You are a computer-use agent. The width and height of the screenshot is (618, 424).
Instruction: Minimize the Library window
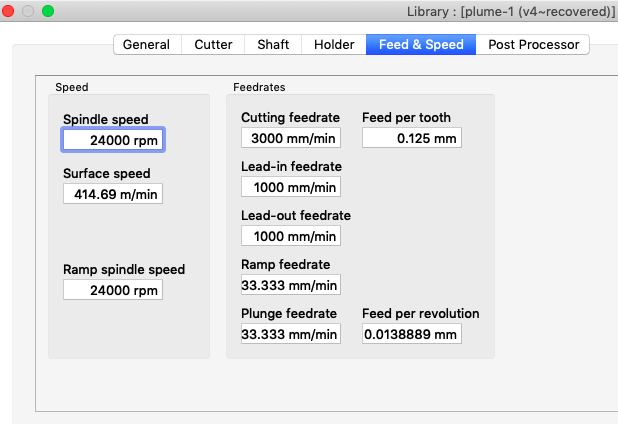pos(28,11)
